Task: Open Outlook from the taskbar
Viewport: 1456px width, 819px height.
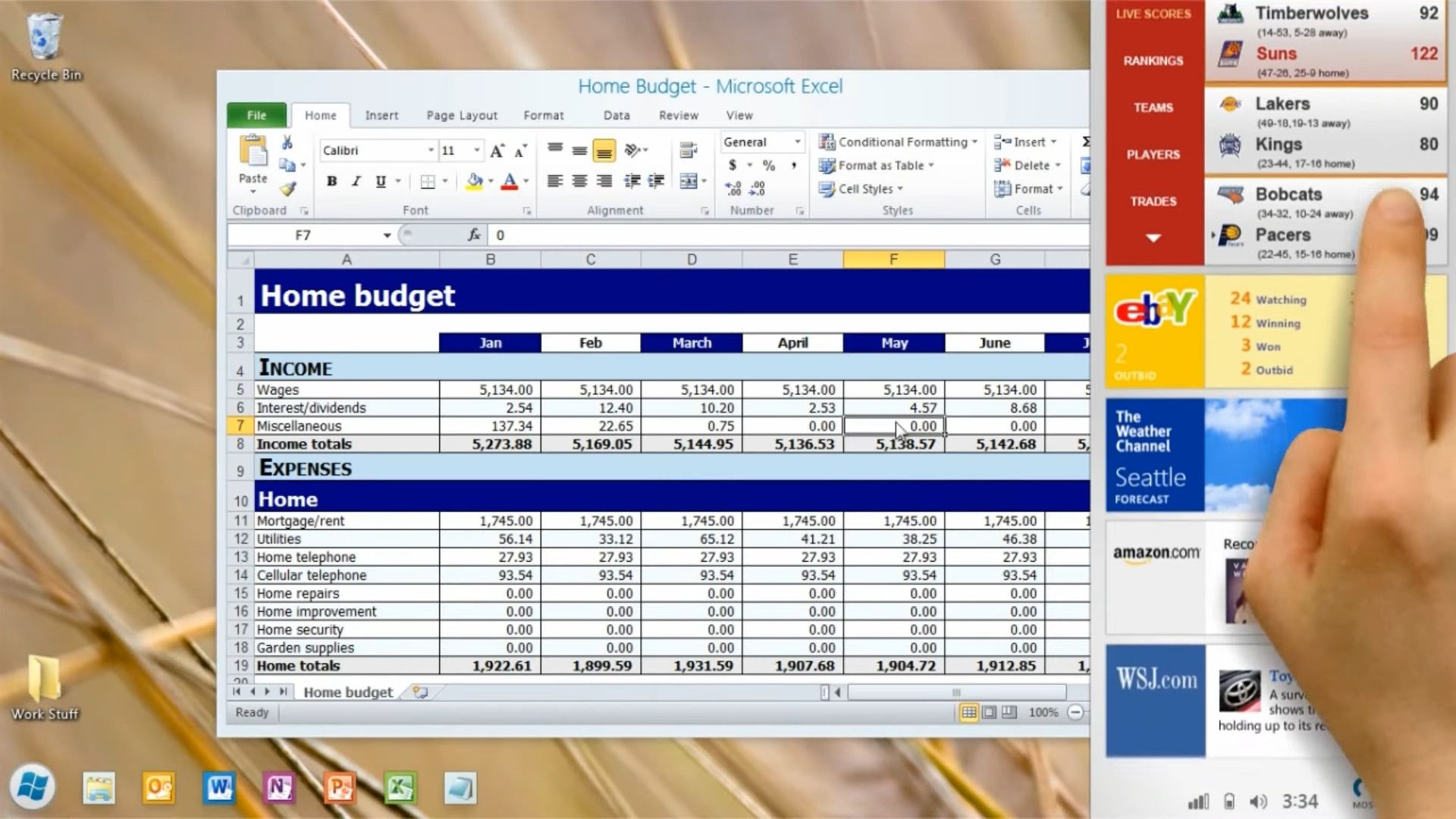Action: [158, 789]
